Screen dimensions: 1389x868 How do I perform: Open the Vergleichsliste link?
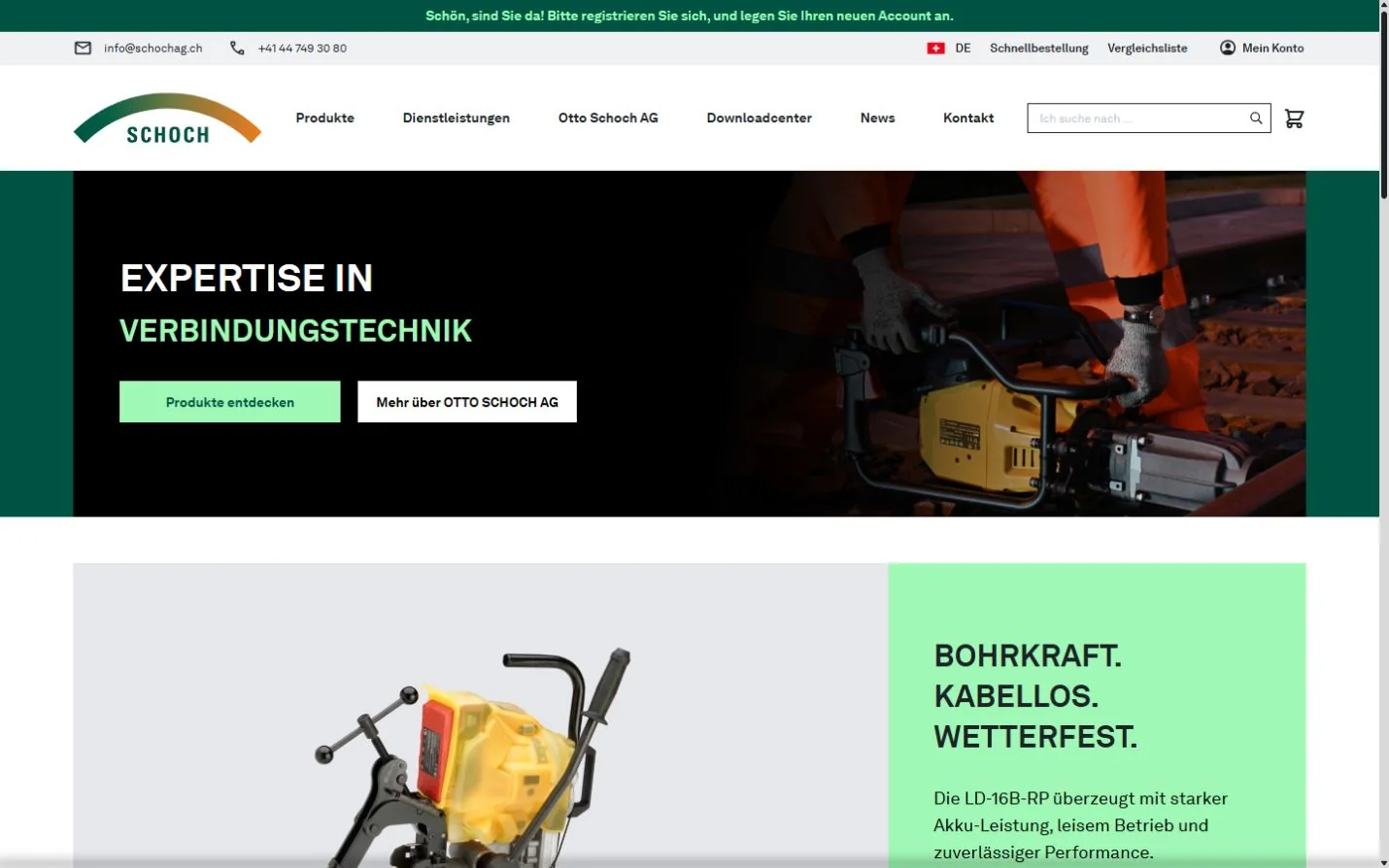click(x=1147, y=48)
